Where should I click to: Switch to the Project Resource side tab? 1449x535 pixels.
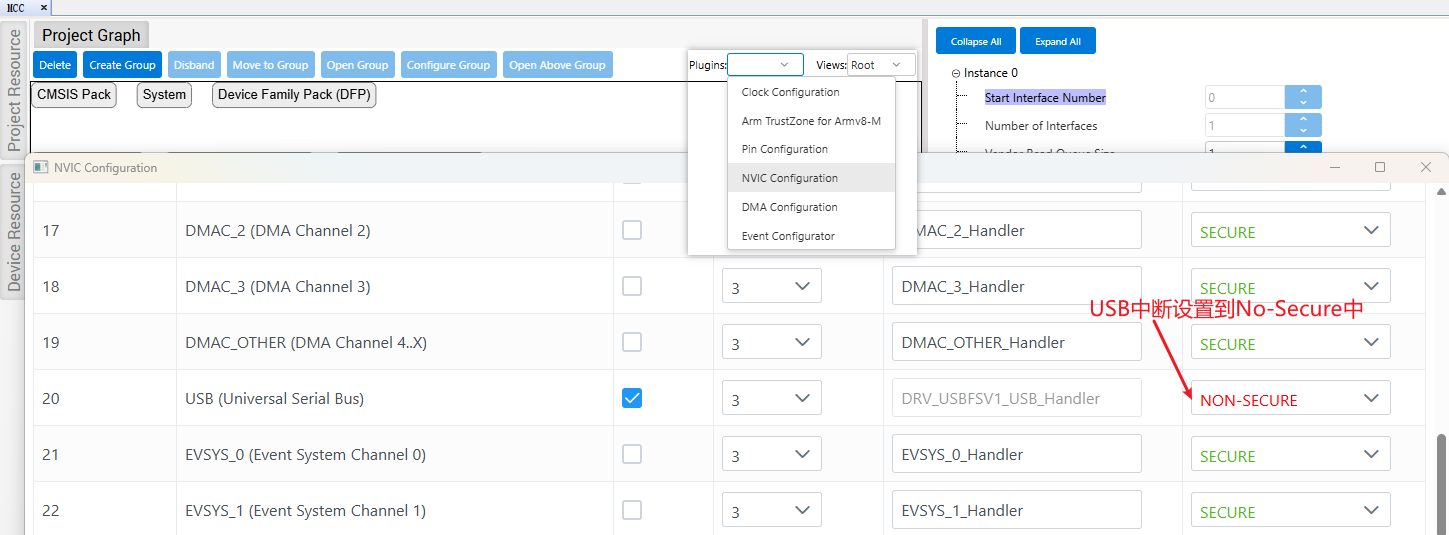(14, 90)
